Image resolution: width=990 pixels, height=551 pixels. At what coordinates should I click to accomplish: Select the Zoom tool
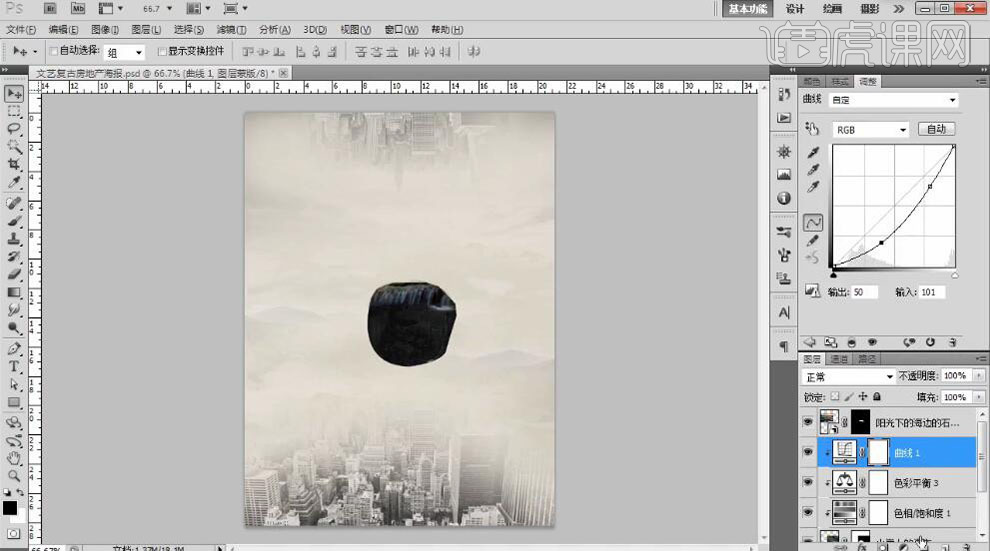click(14, 476)
